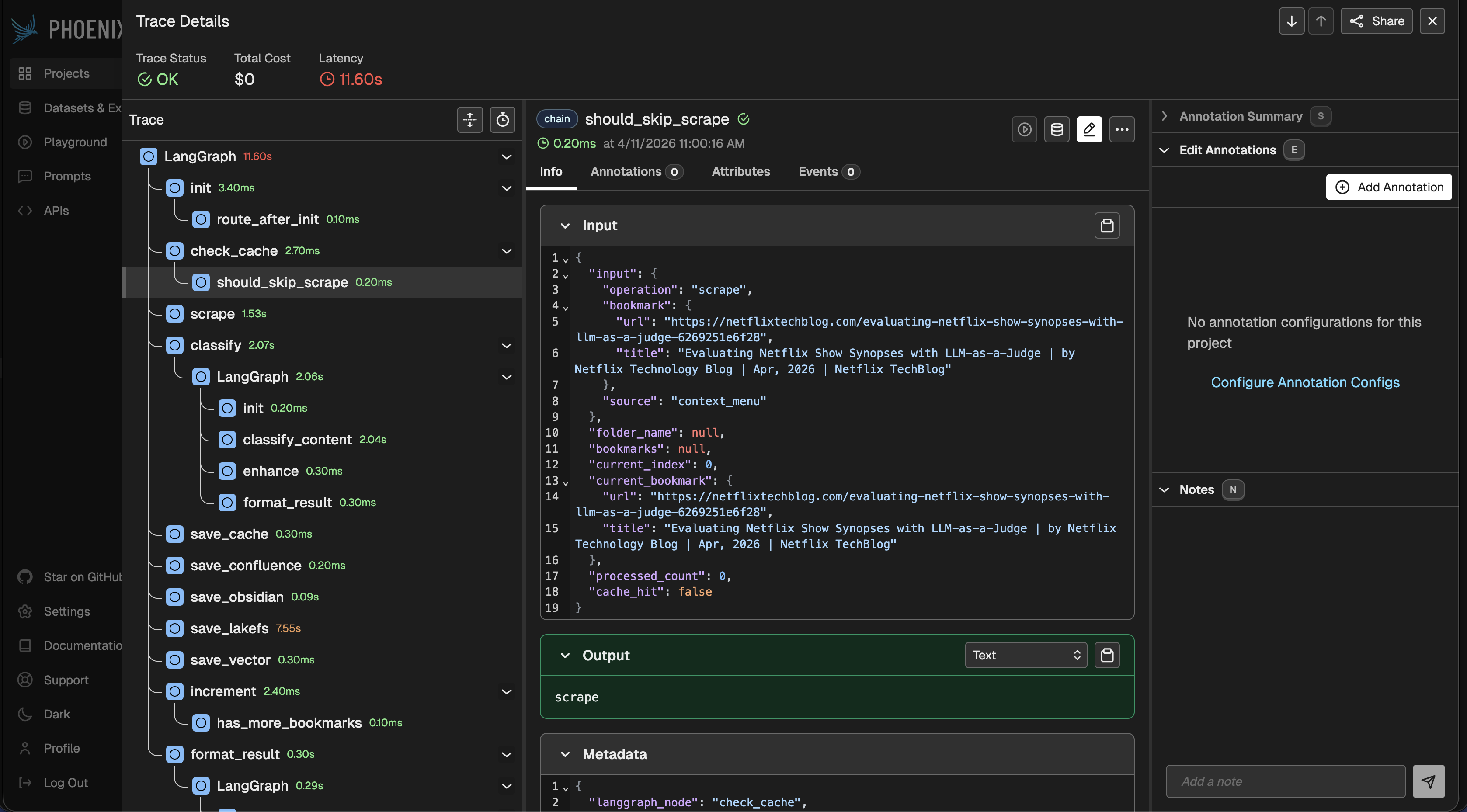Screen dimensions: 1467x812
Task: Collapse the classify span children
Action: tap(506, 345)
